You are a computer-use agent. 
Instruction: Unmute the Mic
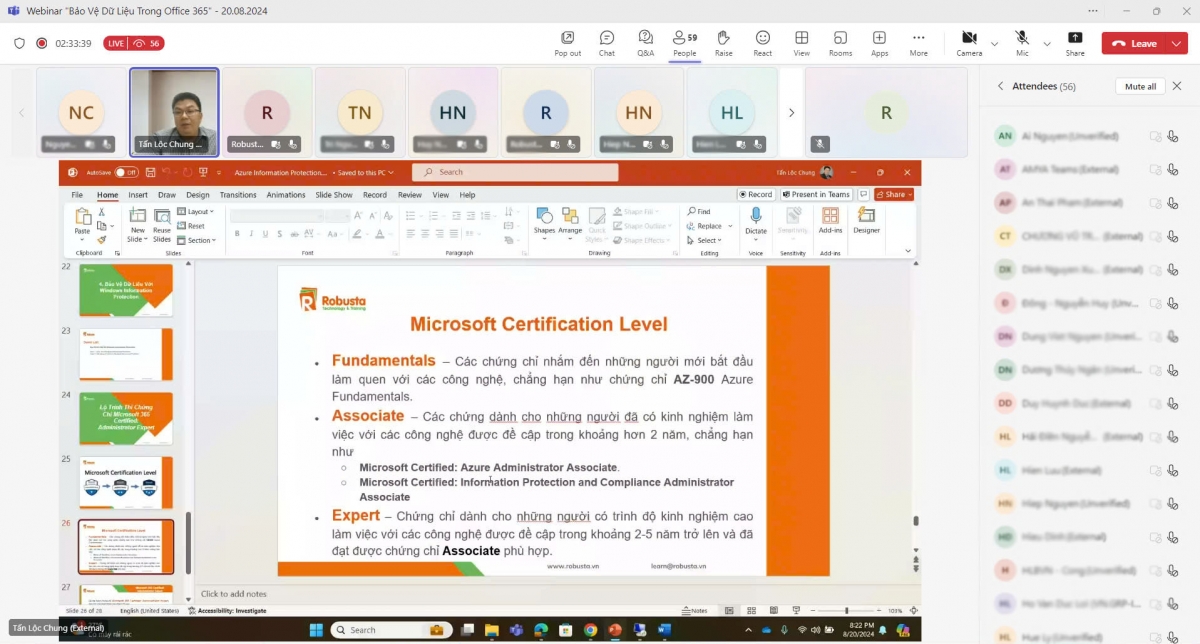pyautogui.click(x=1022, y=43)
